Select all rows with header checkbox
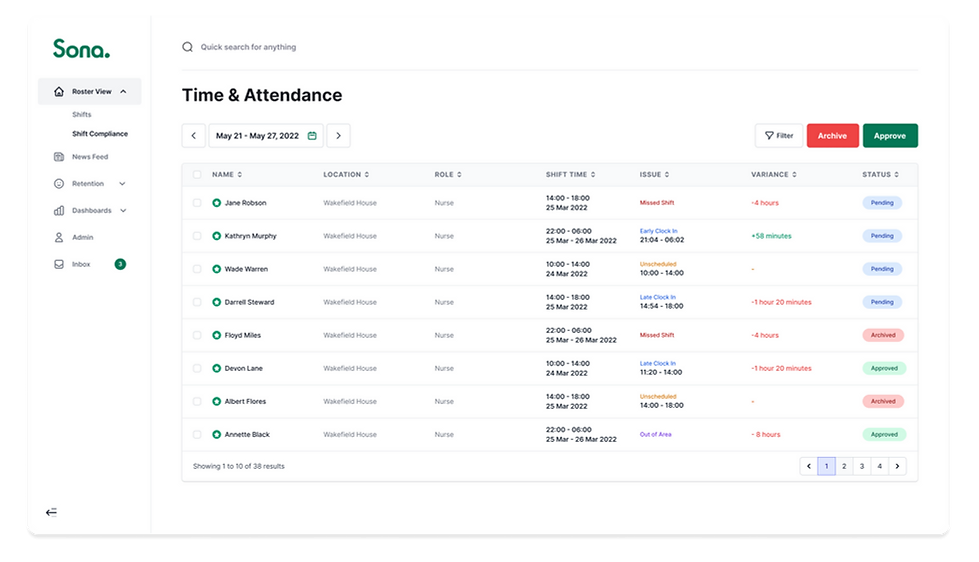 coord(197,175)
